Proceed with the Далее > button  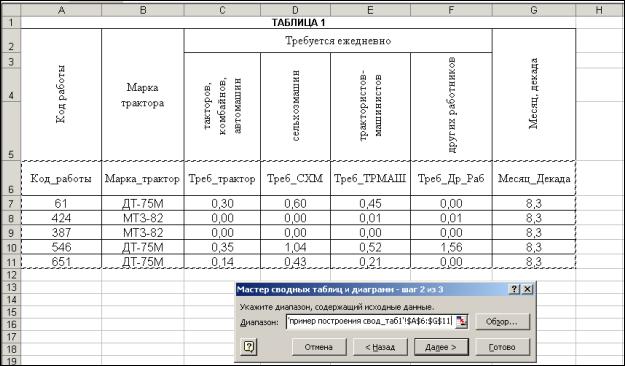tap(441, 347)
